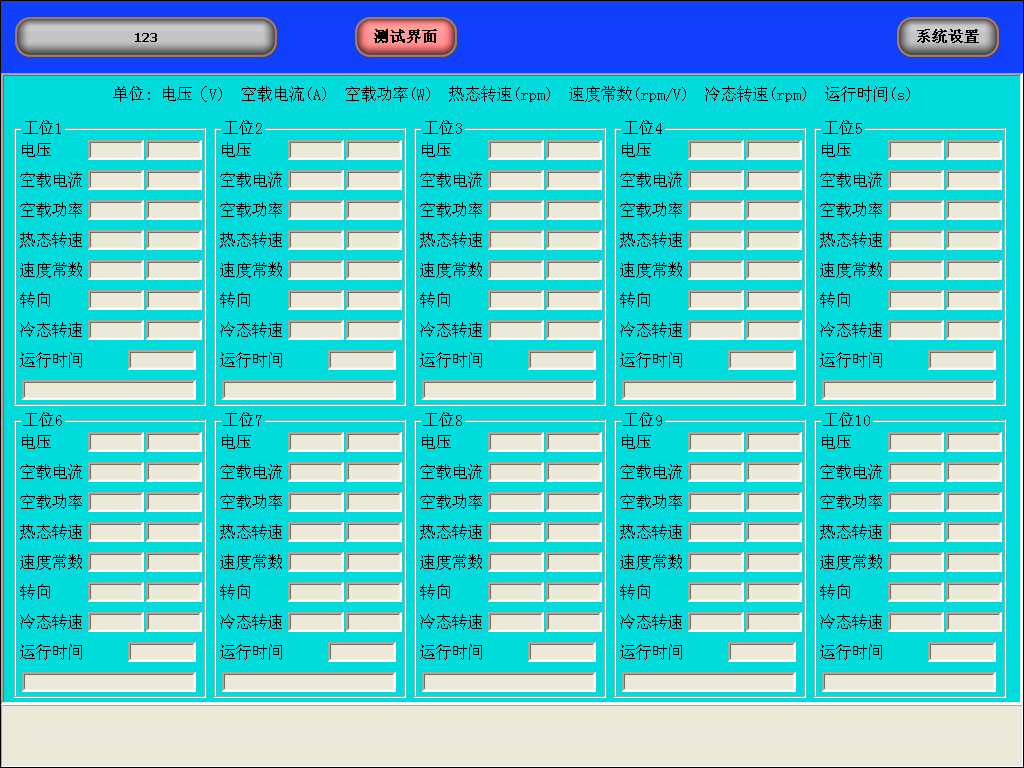Click right 速度常数 field in 工位10

pyautogui.click(x=974, y=562)
